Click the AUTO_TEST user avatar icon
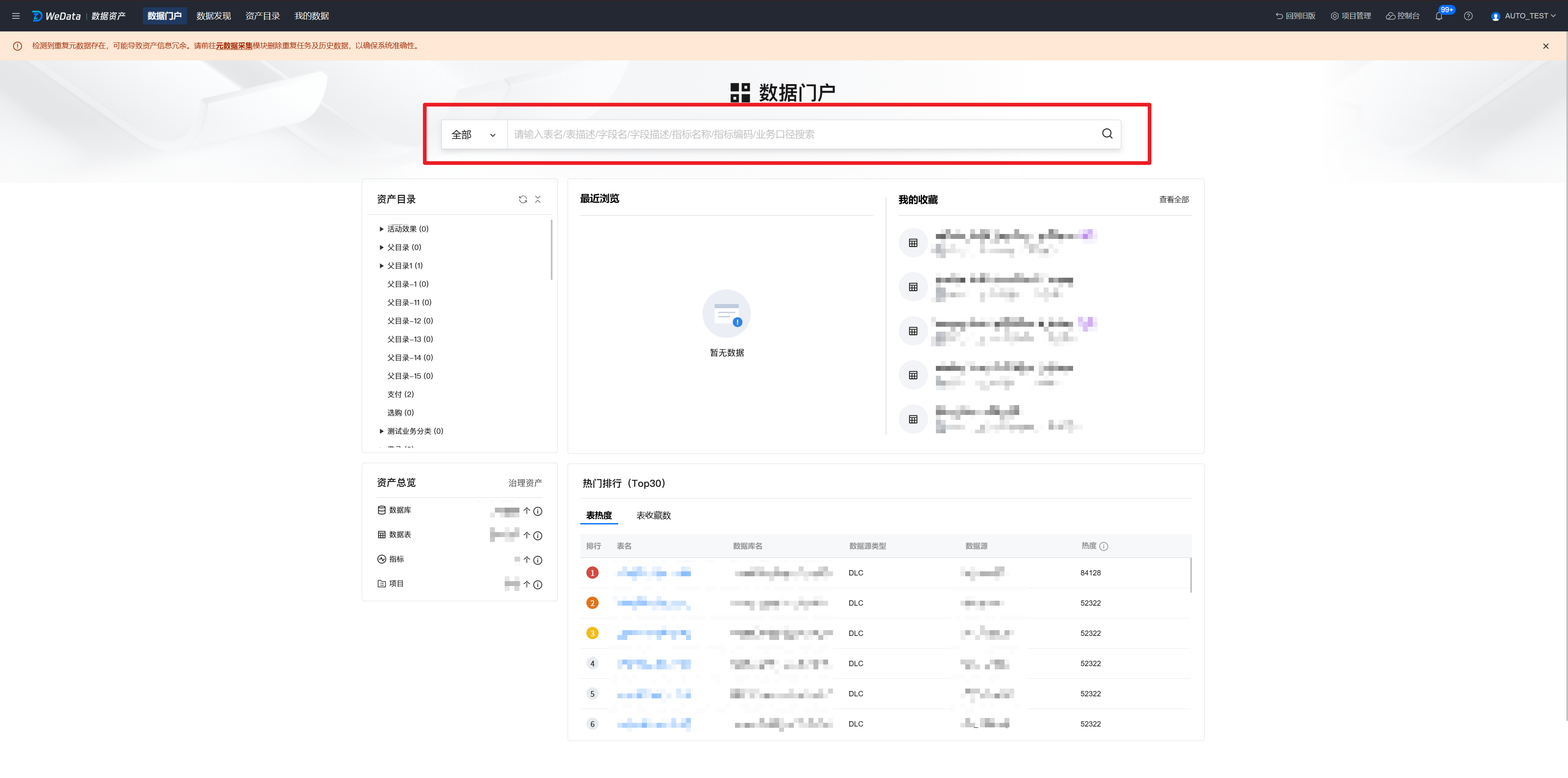The width and height of the screenshot is (1568, 778). [x=1496, y=16]
